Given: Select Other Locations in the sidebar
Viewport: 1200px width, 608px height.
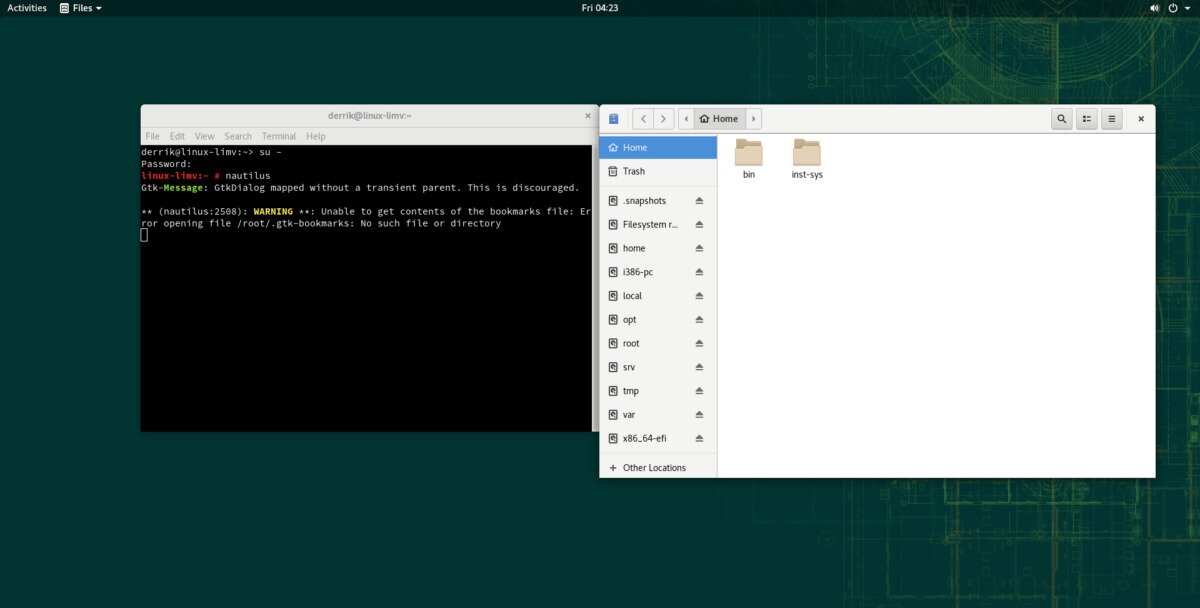Looking at the screenshot, I should (x=653, y=468).
